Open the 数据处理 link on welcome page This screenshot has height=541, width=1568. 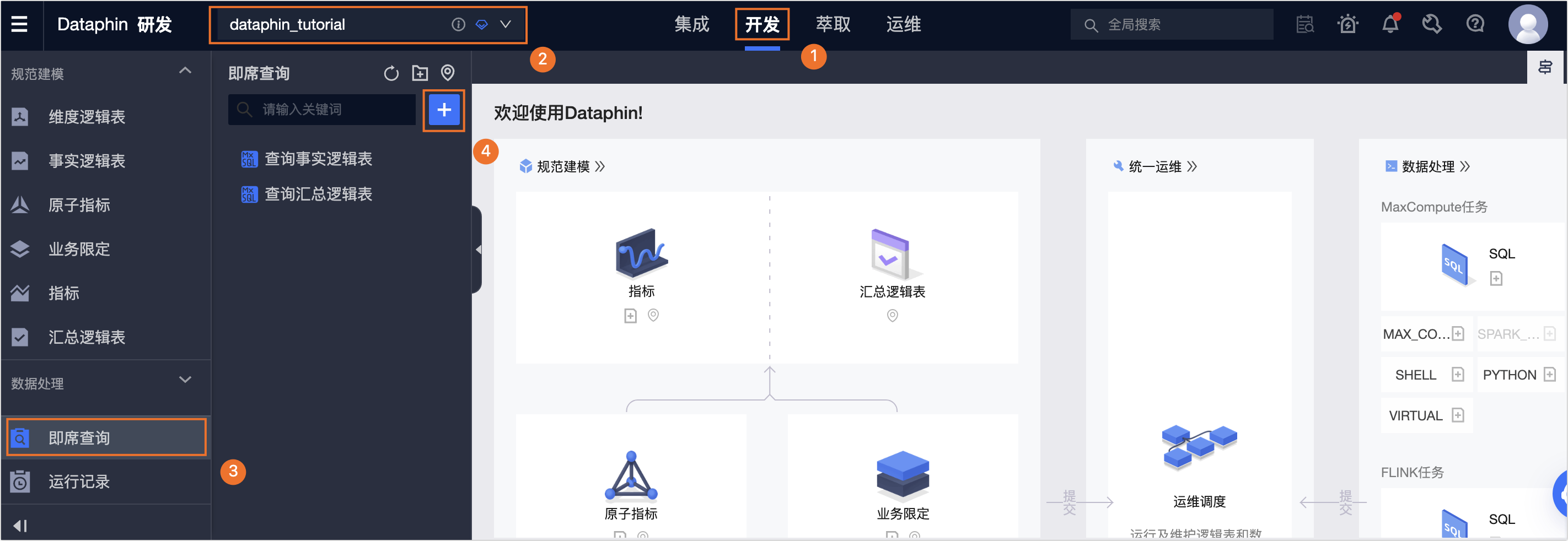(1427, 166)
